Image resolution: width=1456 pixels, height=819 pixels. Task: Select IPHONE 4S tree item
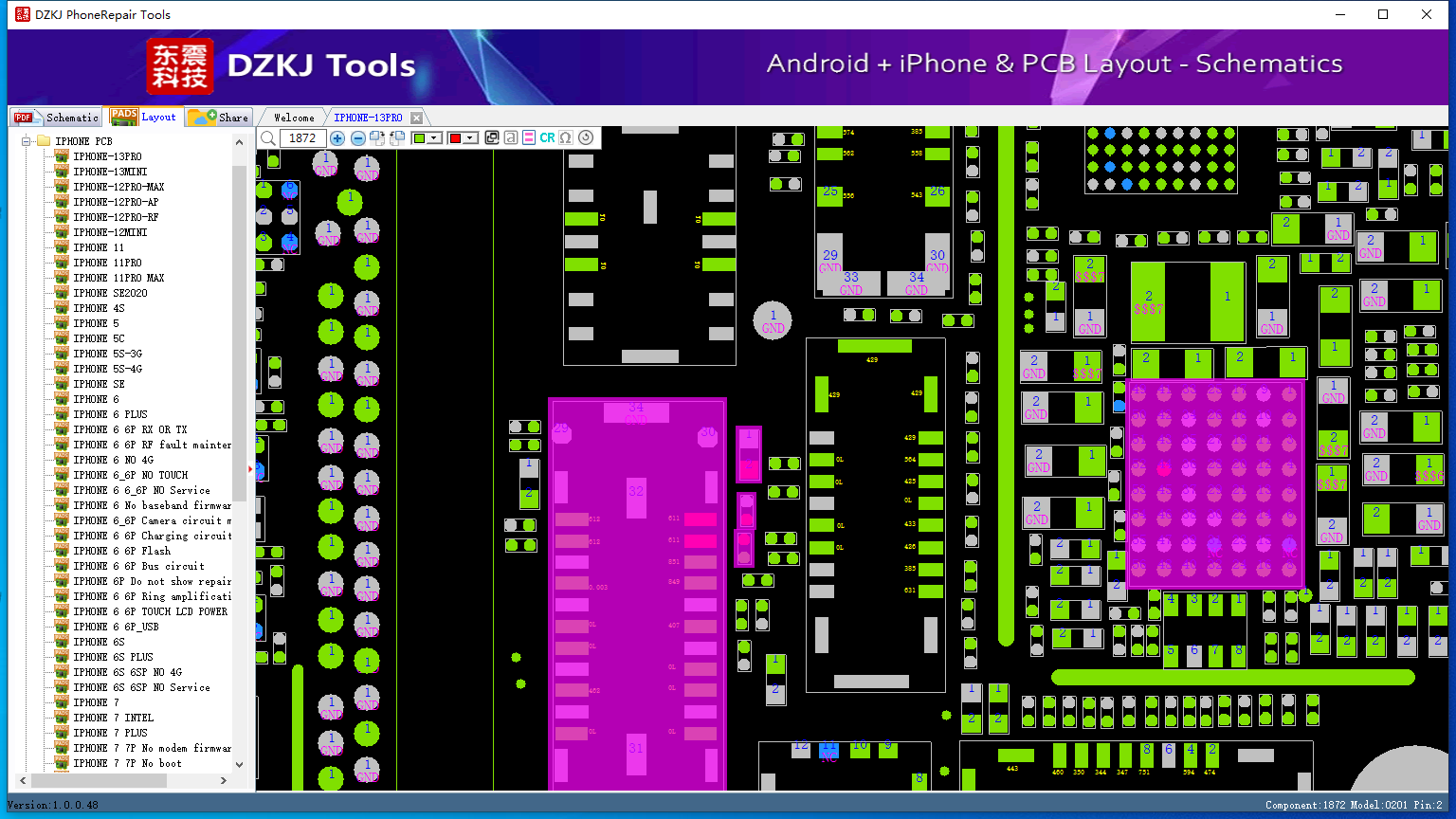(x=99, y=308)
